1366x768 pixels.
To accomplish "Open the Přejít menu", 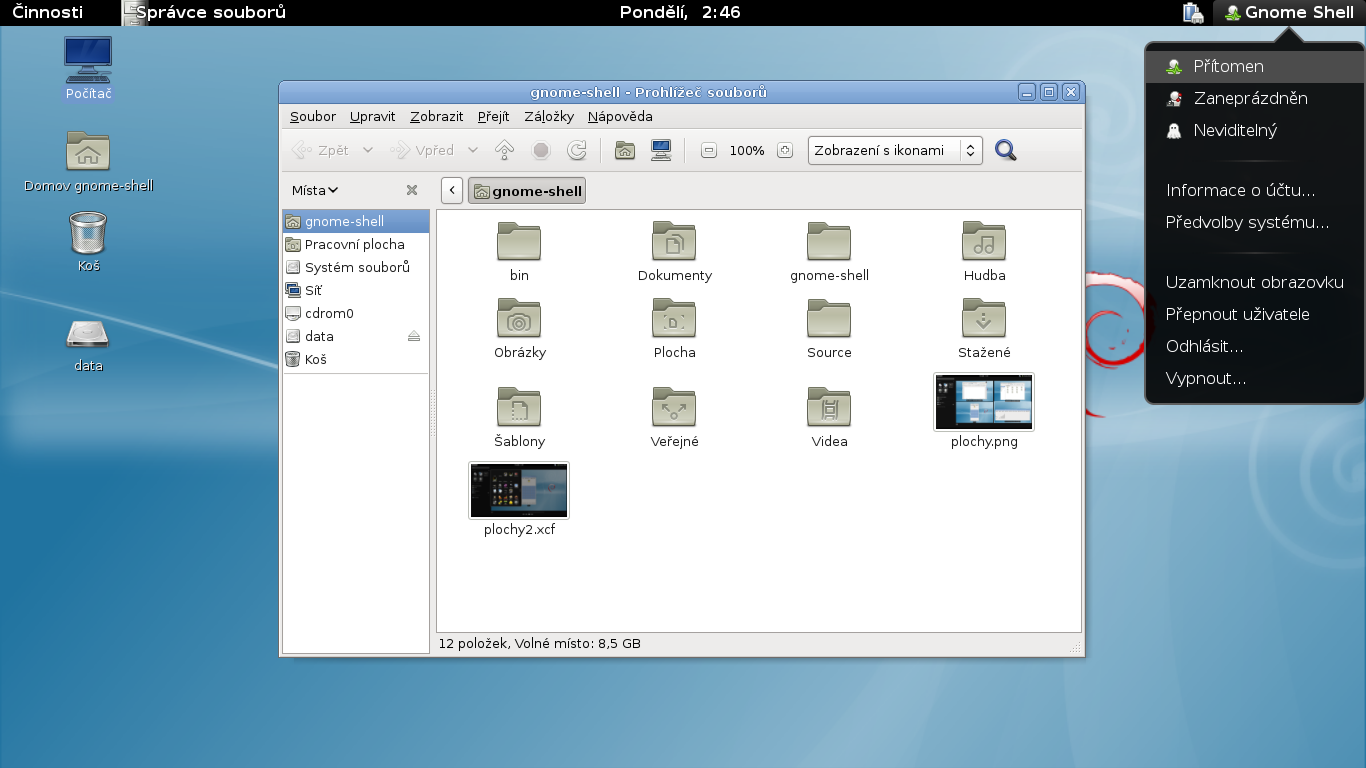I will pos(494,116).
